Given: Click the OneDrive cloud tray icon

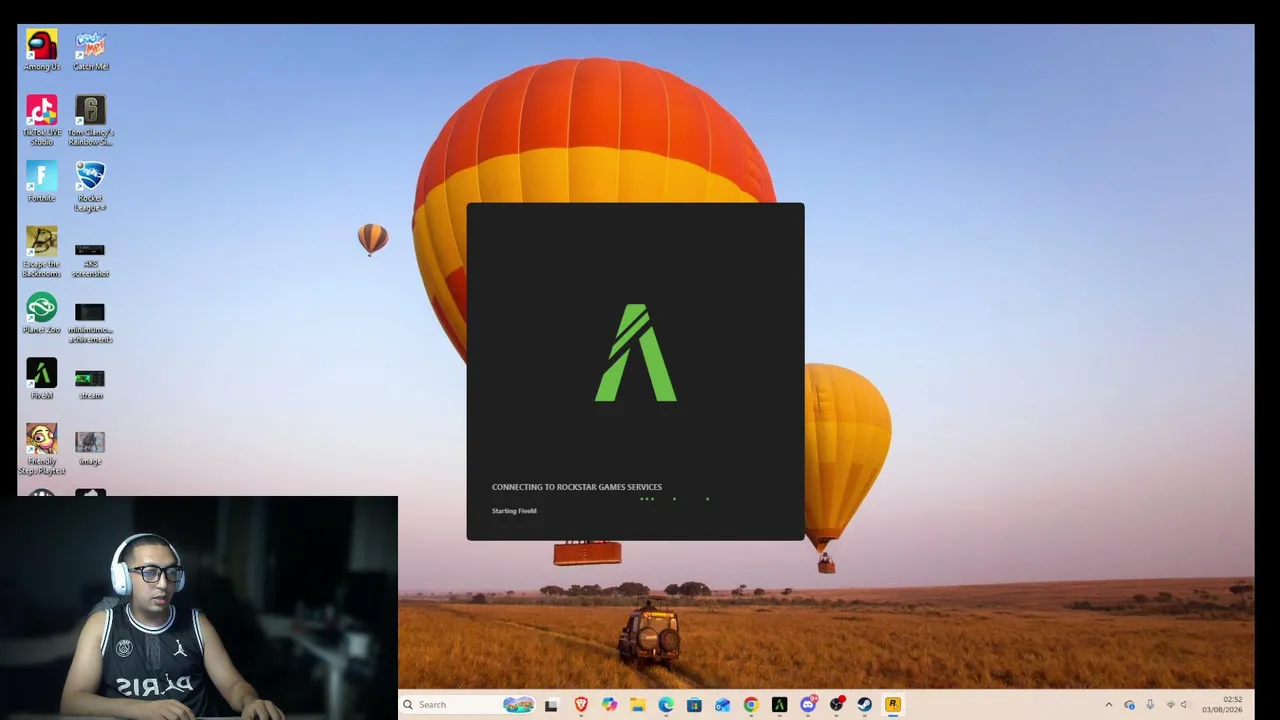Looking at the screenshot, I should [1129, 705].
